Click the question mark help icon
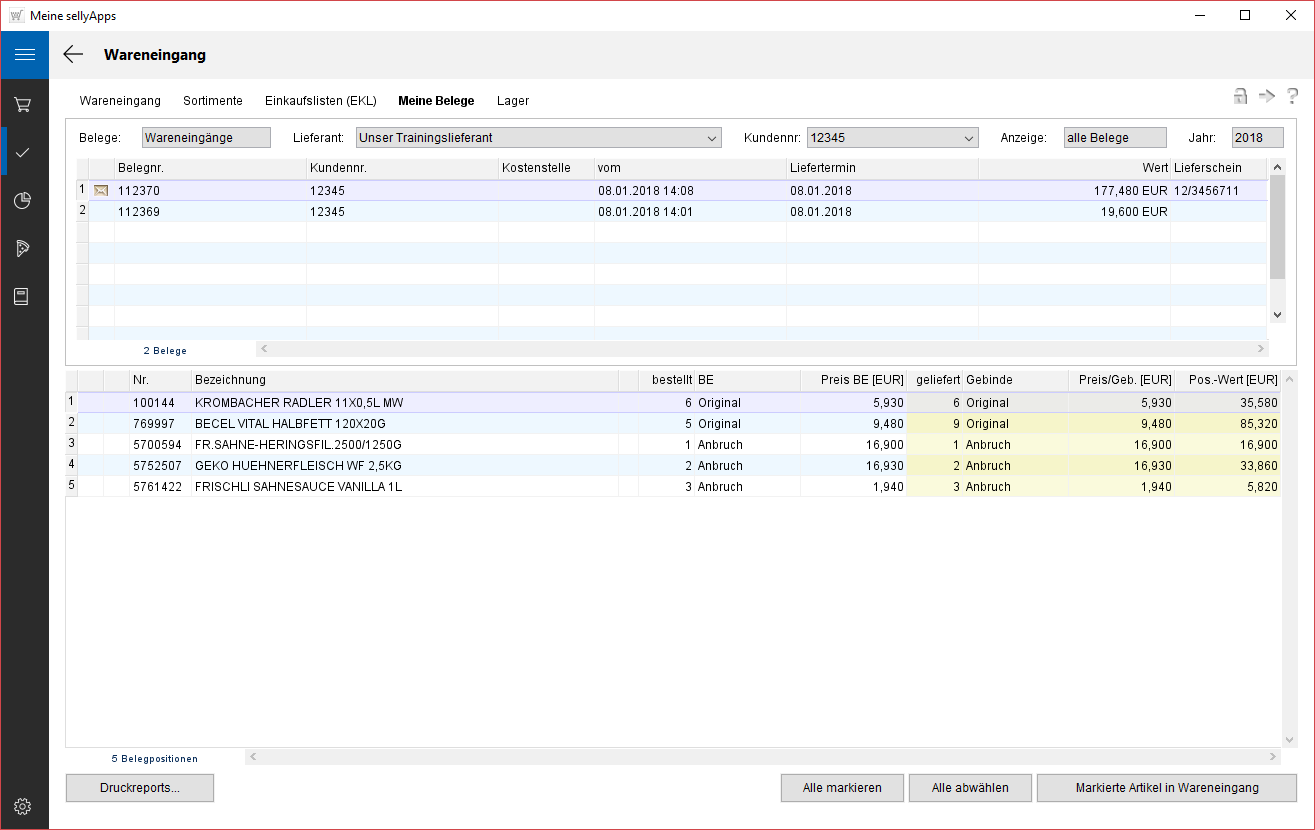Image resolution: width=1315 pixels, height=830 pixels. 1292,96
